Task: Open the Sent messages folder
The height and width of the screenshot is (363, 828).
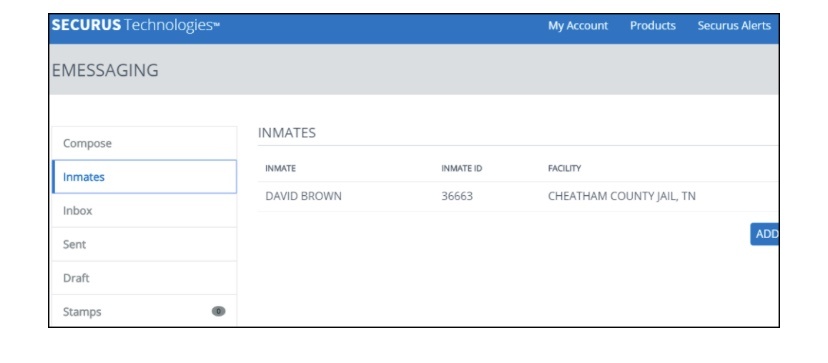Action: [x=144, y=244]
